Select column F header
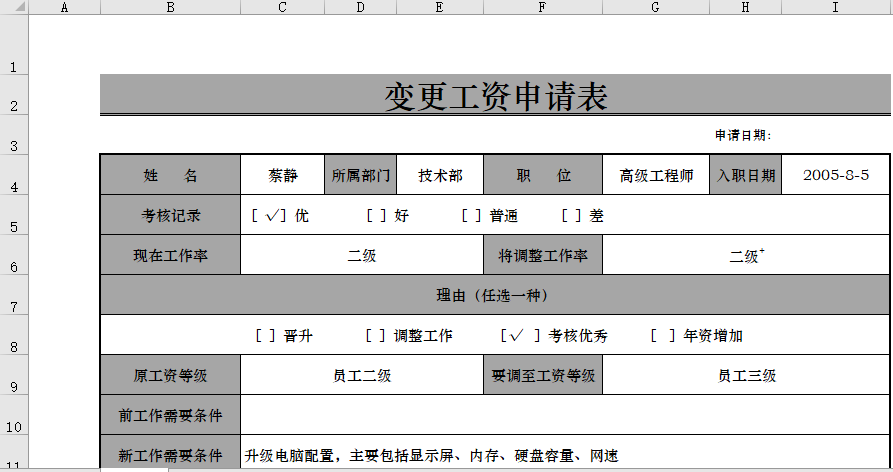 (x=542, y=7)
